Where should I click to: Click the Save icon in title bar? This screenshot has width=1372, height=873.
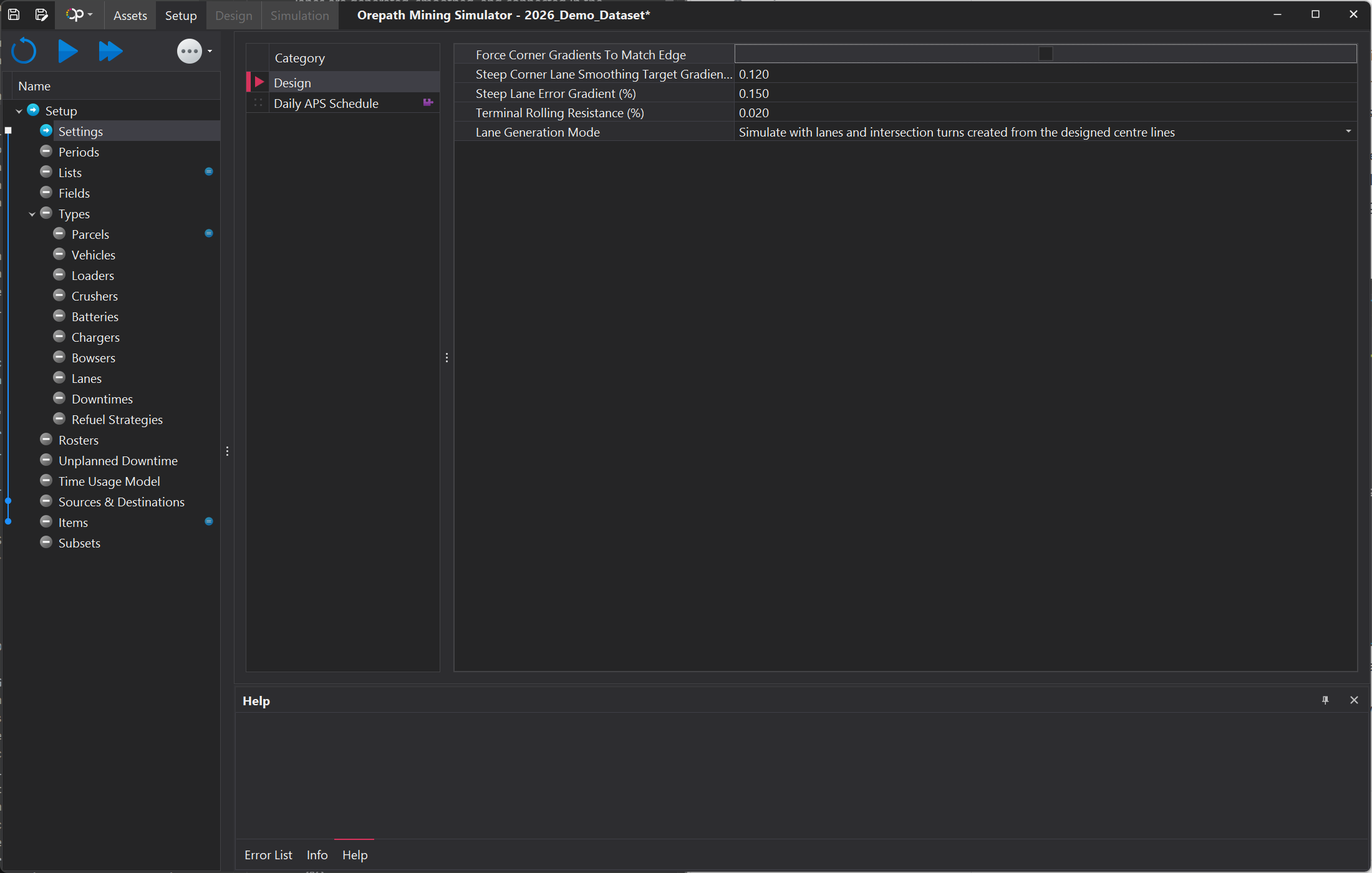click(14, 15)
